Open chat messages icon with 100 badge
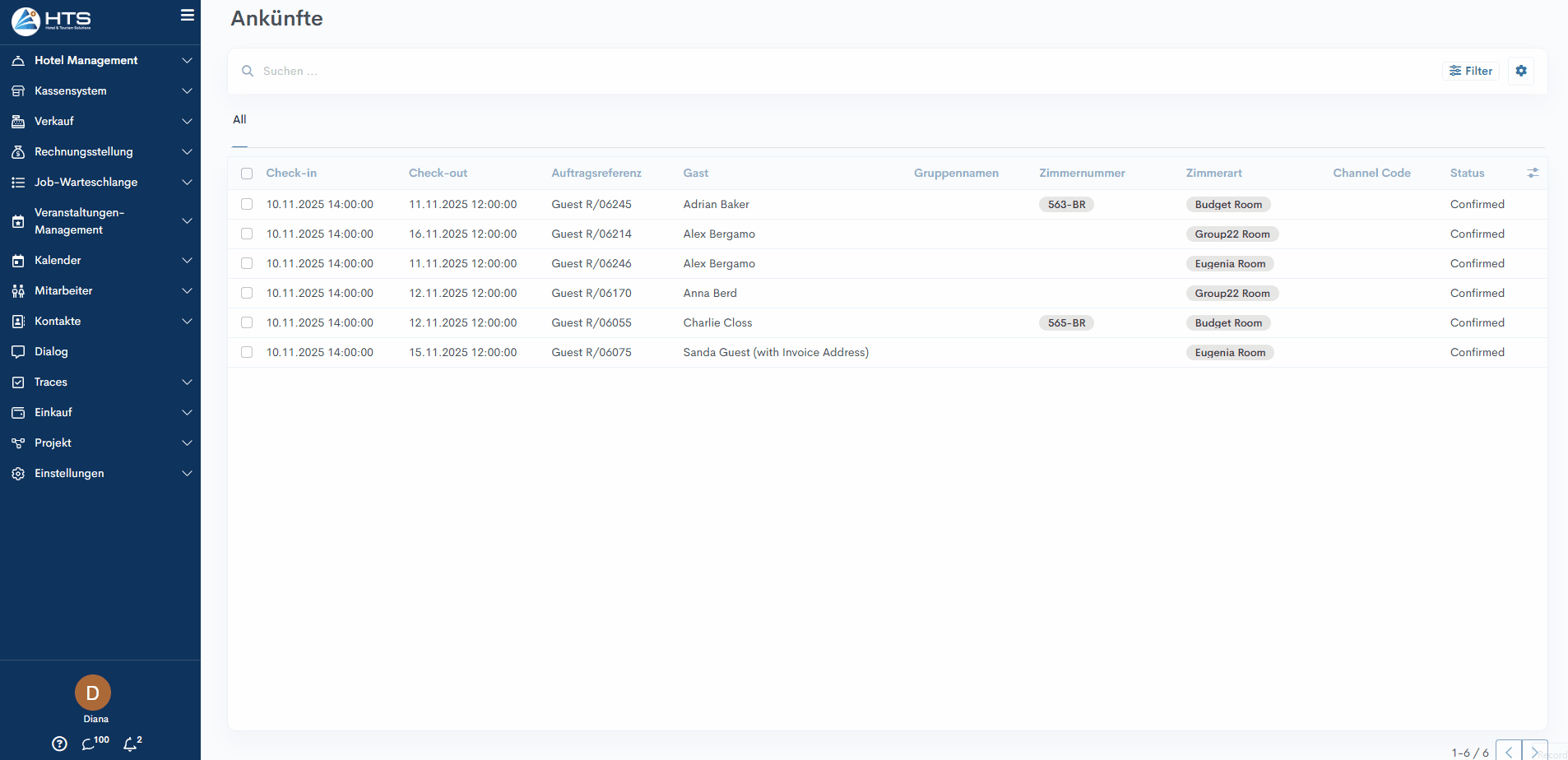Image resolution: width=1568 pixels, height=760 pixels. 89,744
